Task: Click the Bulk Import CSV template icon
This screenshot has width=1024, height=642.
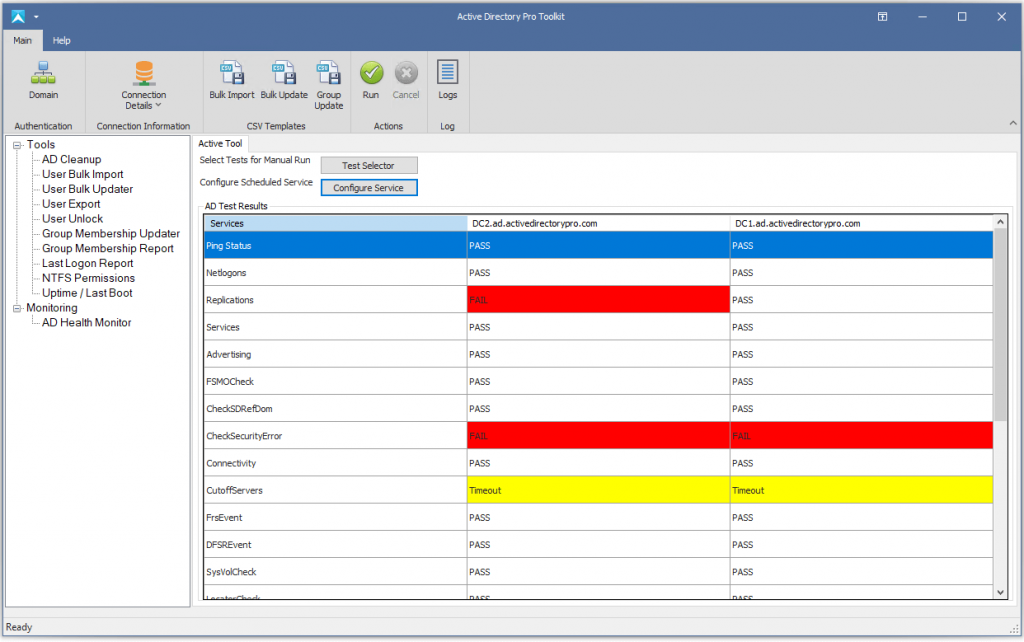Action: [x=232, y=73]
